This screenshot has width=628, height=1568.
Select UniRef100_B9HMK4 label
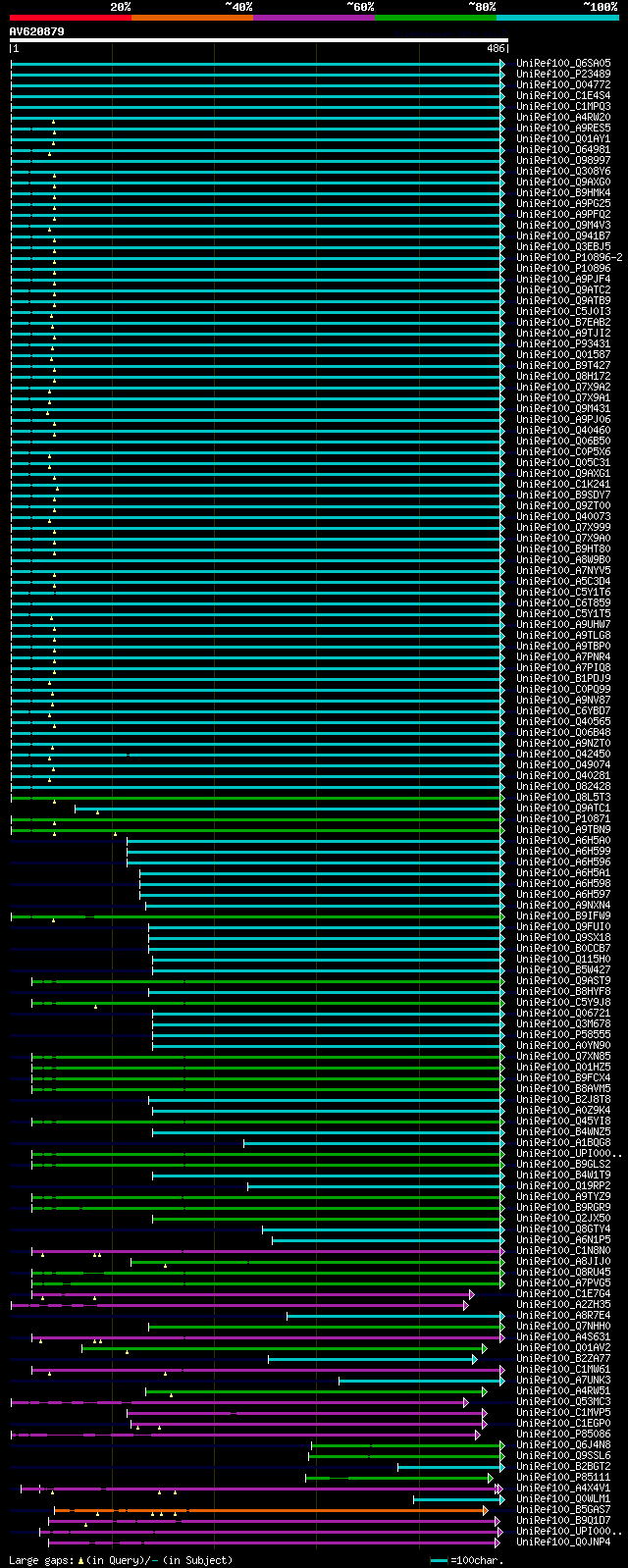click(563, 192)
